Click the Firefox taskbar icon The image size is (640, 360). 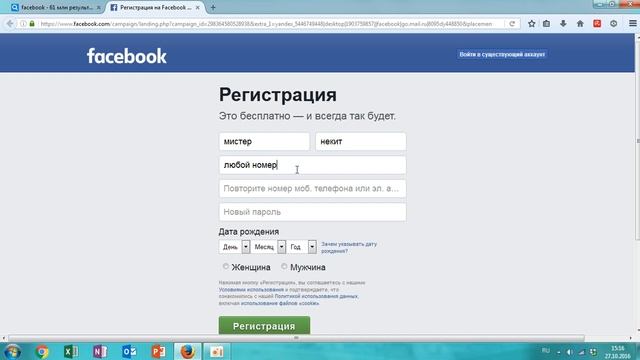(188, 351)
